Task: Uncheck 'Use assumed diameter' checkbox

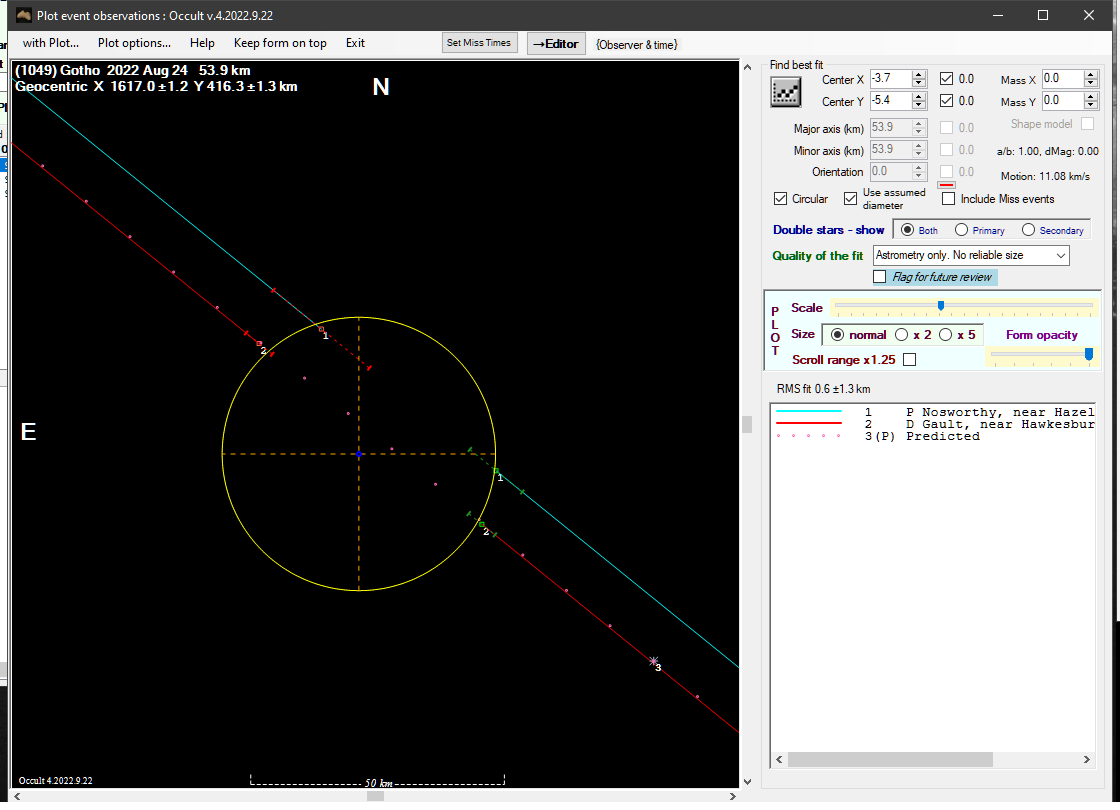Action: (x=850, y=199)
